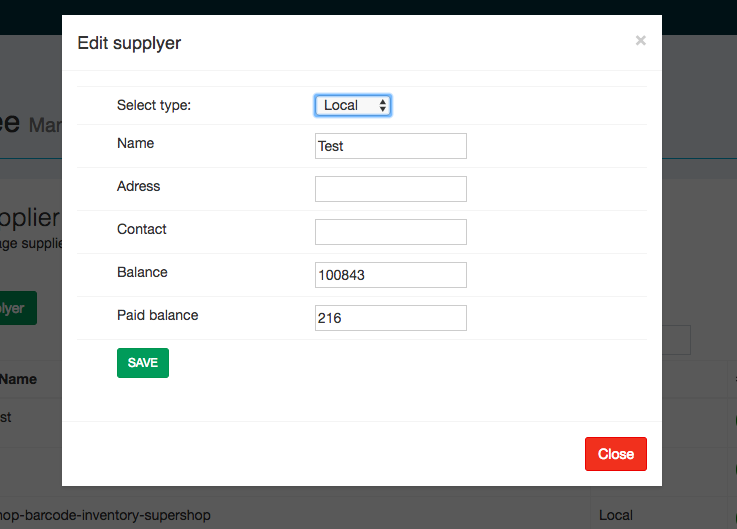This screenshot has height=529, width=737.
Task: Click the Name column header in the background table
Action: pyautogui.click(x=18, y=379)
